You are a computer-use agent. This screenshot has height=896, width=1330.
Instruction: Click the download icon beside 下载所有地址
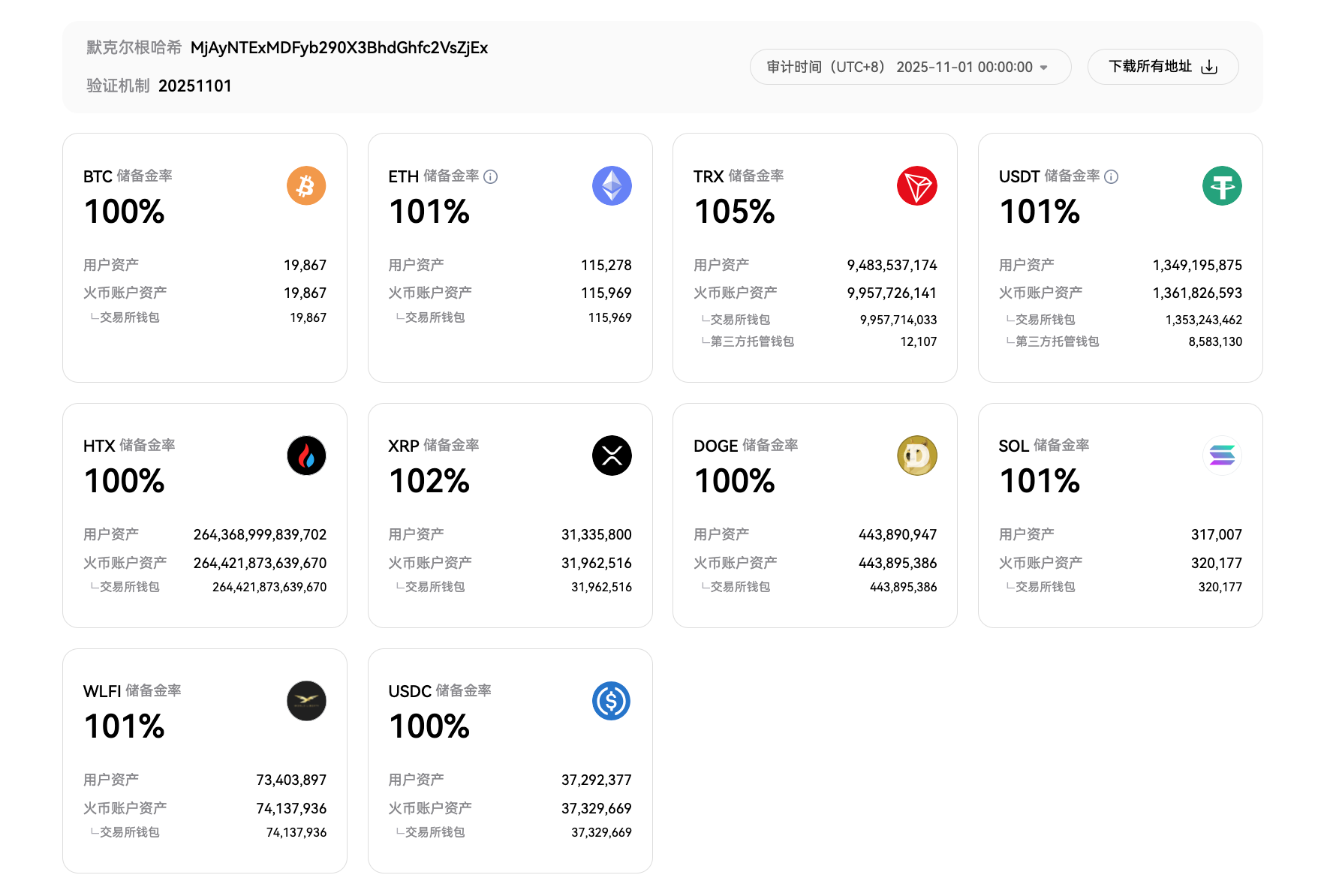pyautogui.click(x=1209, y=66)
